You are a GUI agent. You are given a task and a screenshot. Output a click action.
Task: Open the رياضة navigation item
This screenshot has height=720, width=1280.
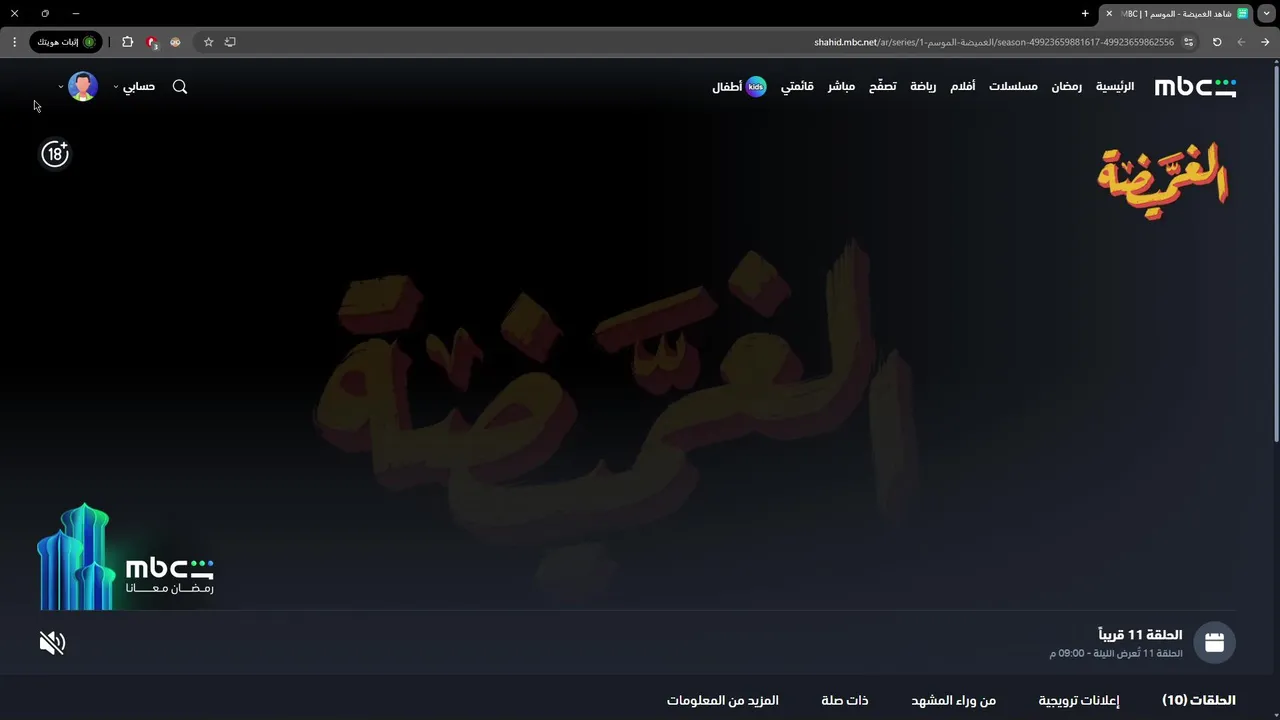coord(923,87)
